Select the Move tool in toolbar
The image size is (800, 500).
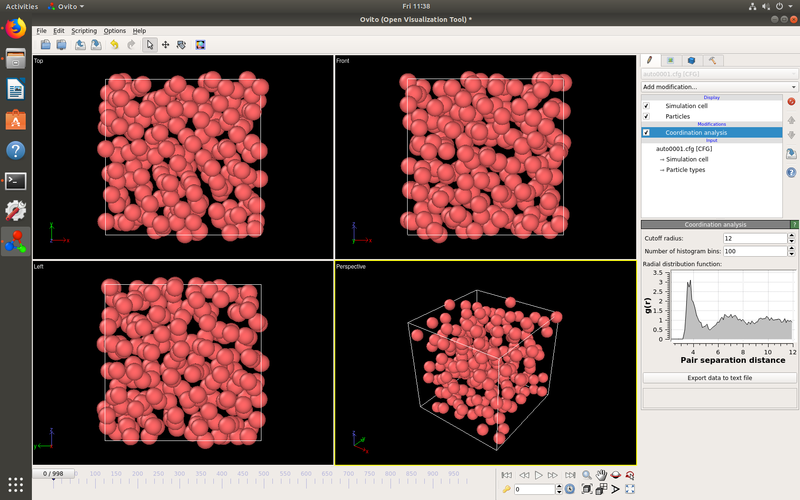pos(165,45)
